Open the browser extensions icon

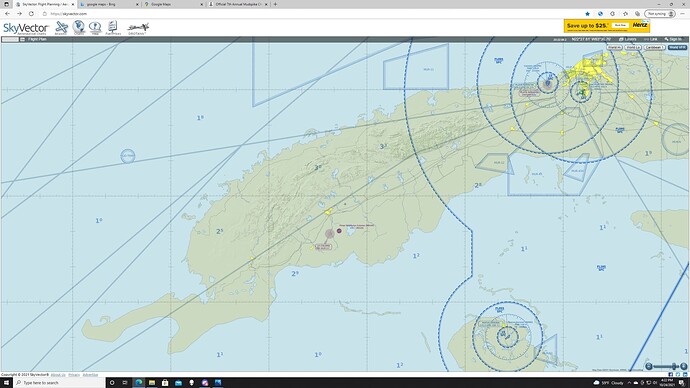point(613,14)
